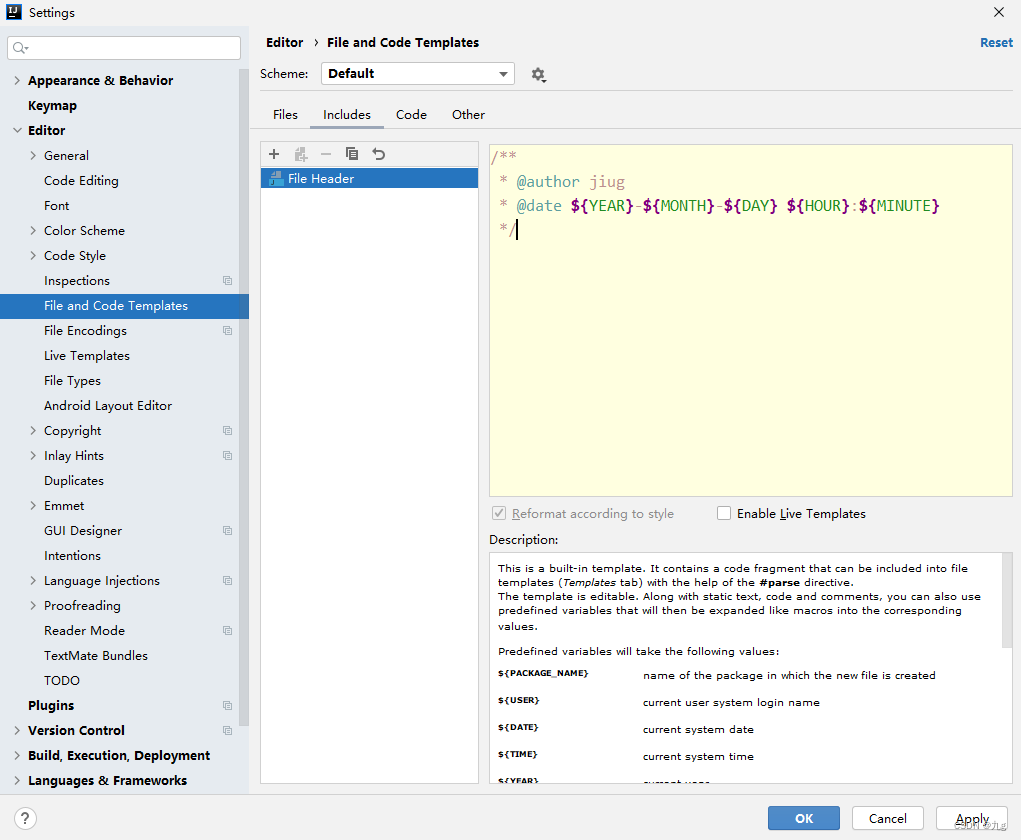Click the Apply button

pyautogui.click(x=972, y=819)
